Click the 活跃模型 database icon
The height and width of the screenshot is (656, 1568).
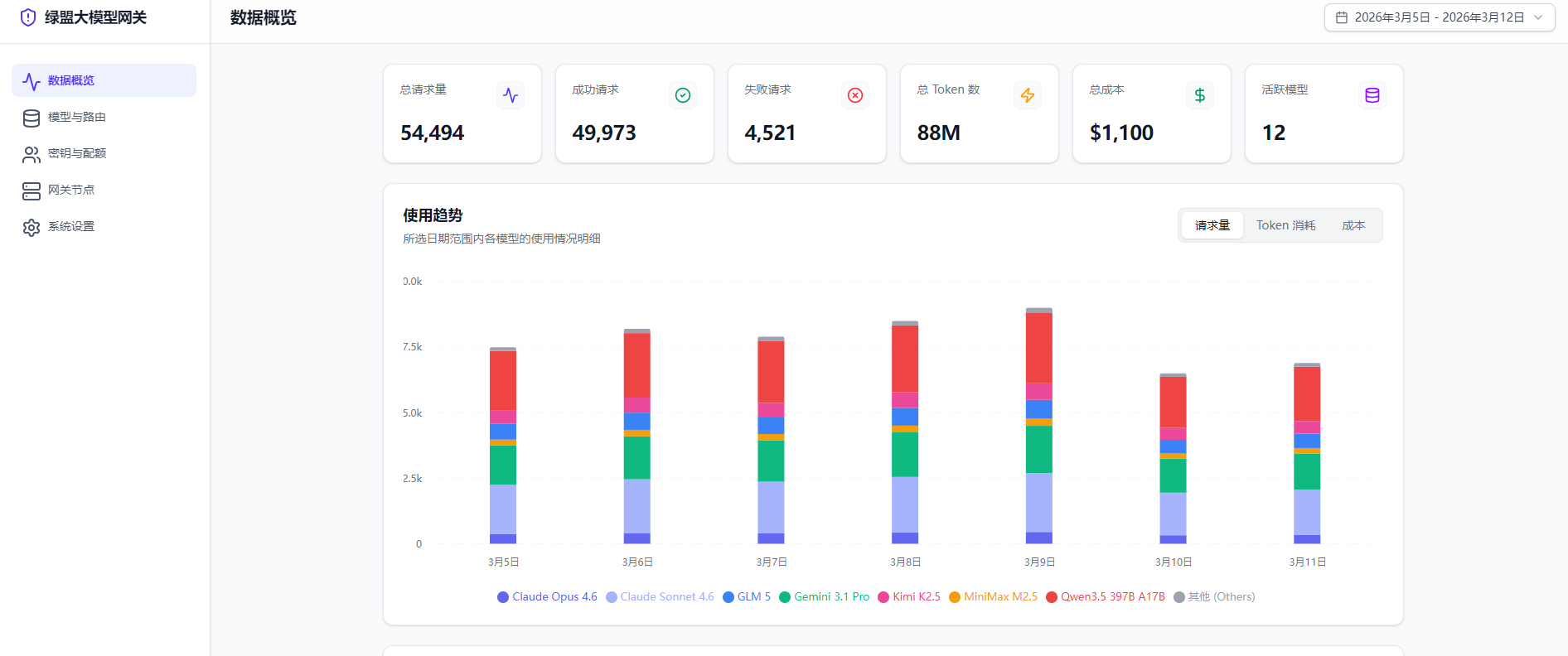pyautogui.click(x=1372, y=95)
